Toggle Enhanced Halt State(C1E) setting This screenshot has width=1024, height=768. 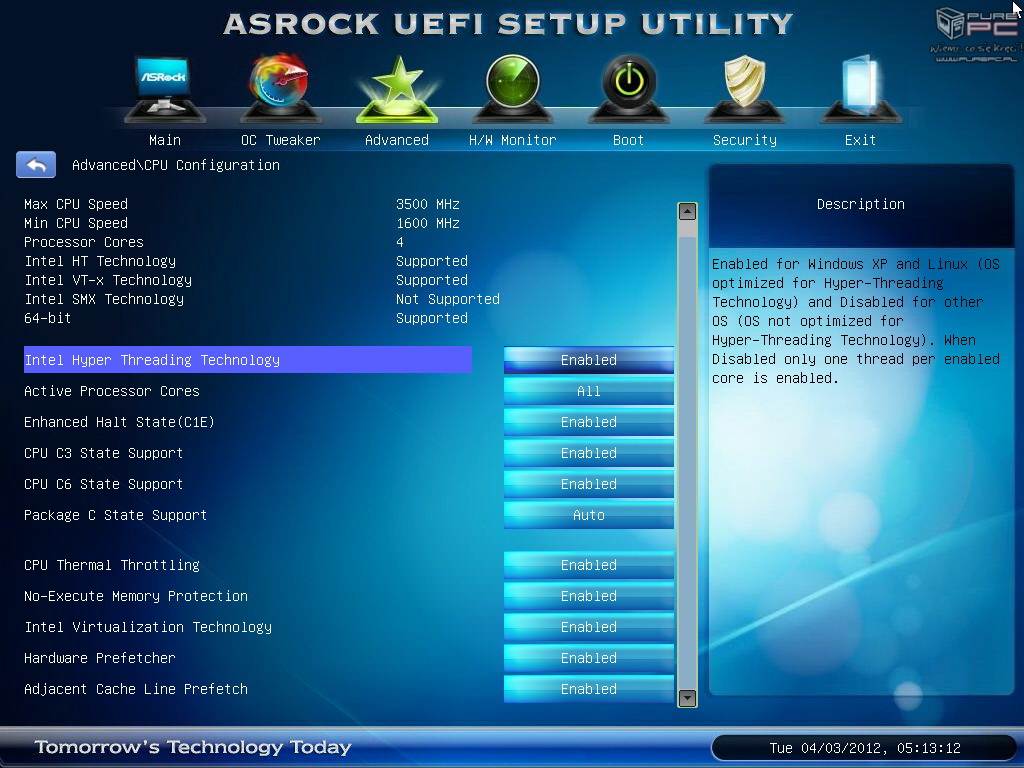coord(588,422)
